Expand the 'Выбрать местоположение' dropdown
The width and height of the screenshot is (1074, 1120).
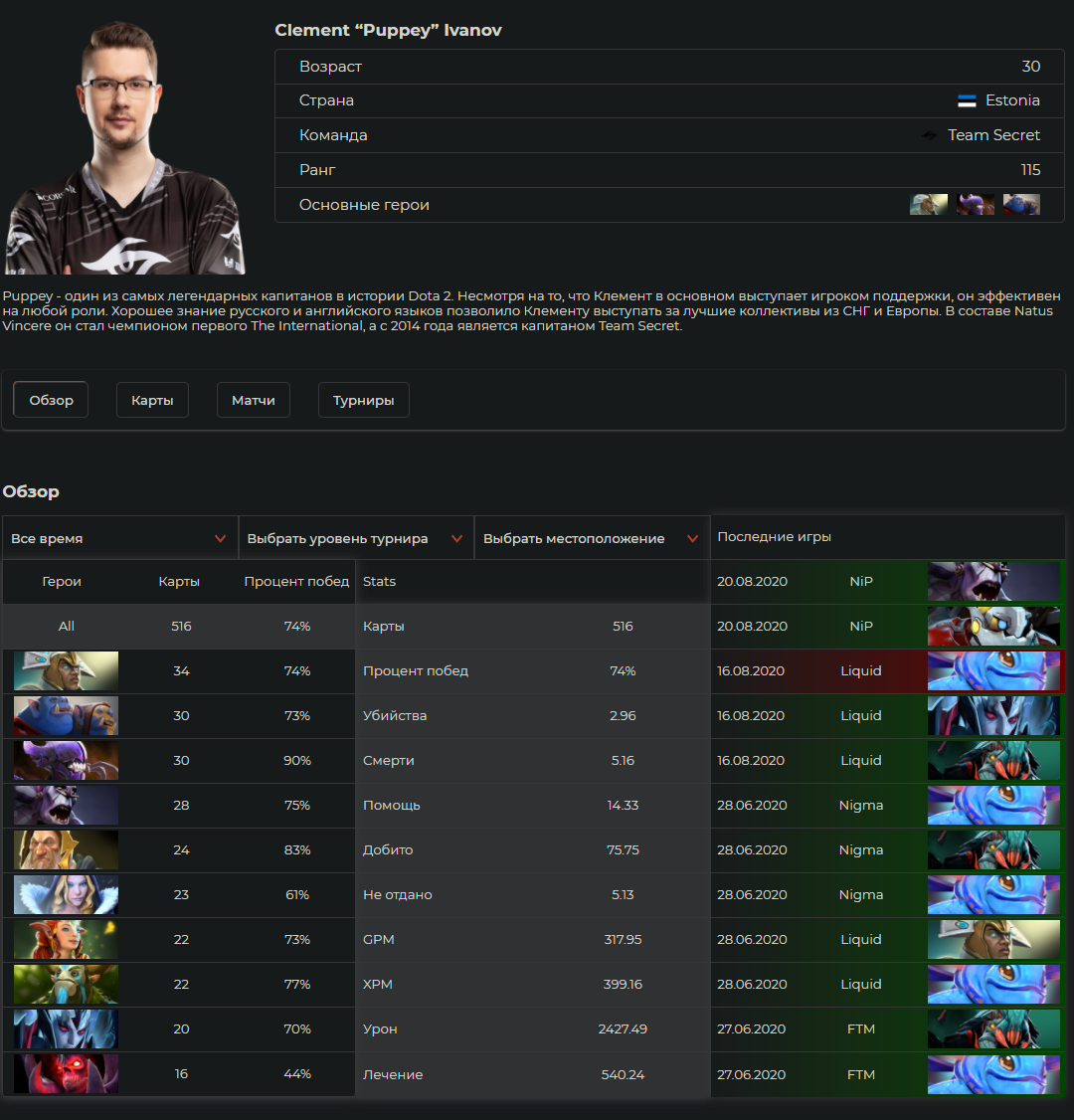592,538
